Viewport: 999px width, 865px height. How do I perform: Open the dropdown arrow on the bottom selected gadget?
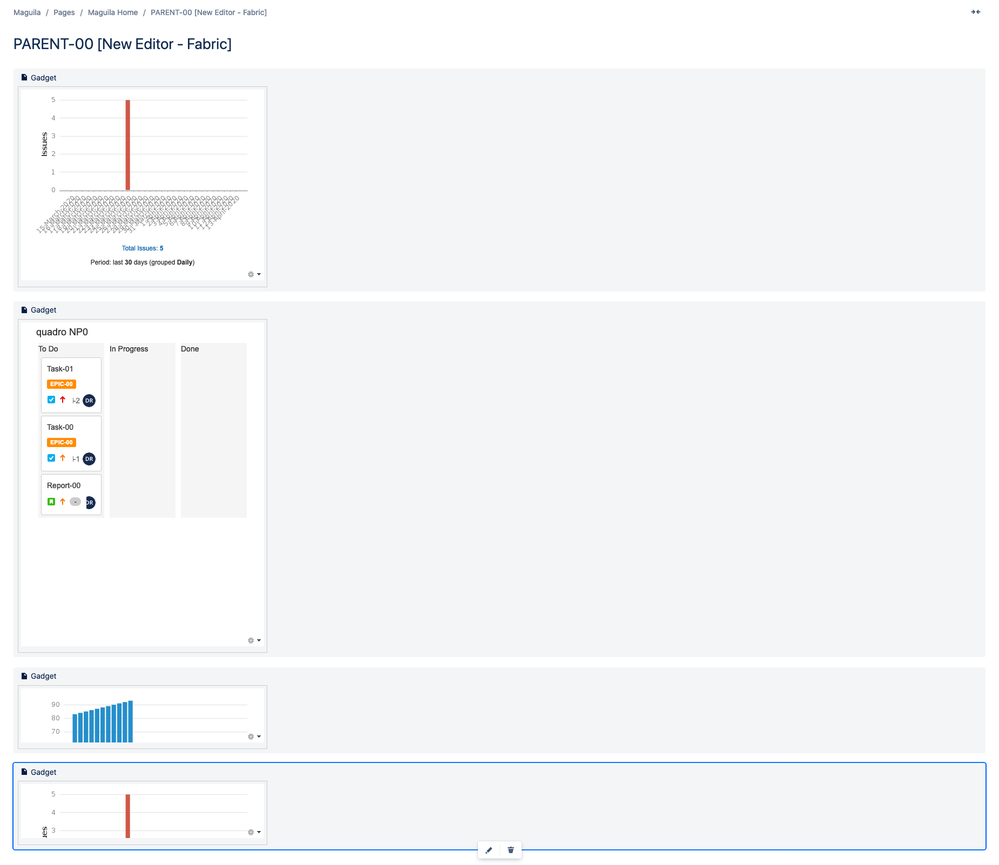point(258,831)
